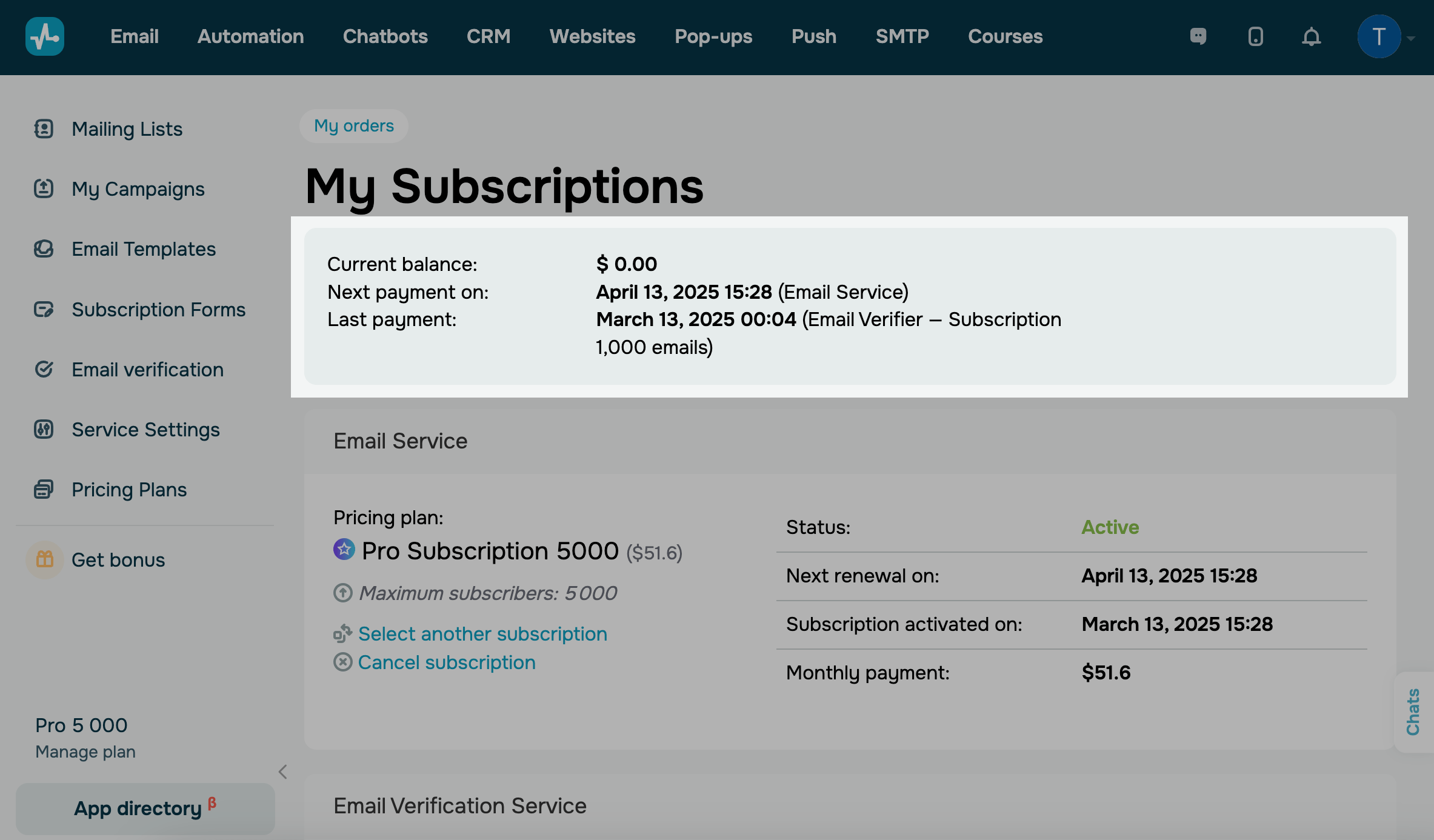The width and height of the screenshot is (1434, 840).
Task: Switch to the CRM menu item
Action: 489,36
